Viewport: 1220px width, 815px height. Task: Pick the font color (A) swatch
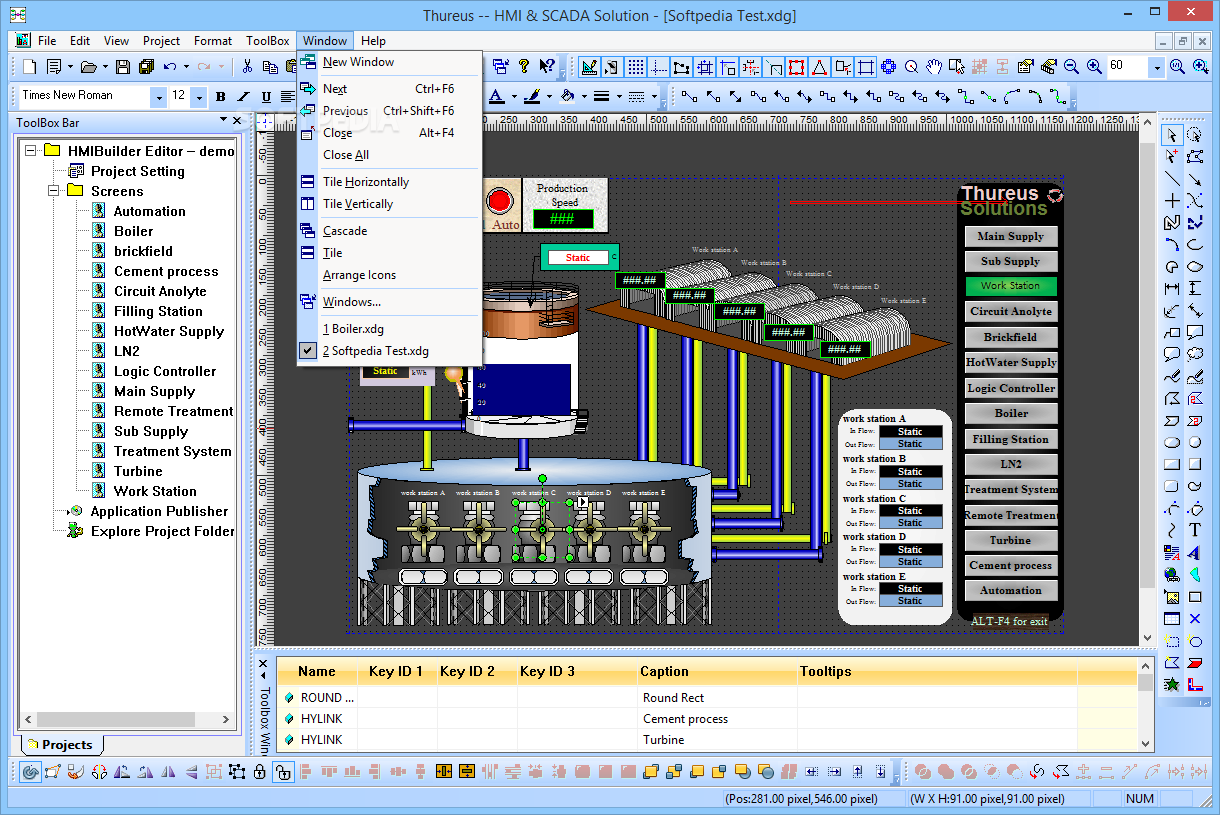(x=496, y=97)
